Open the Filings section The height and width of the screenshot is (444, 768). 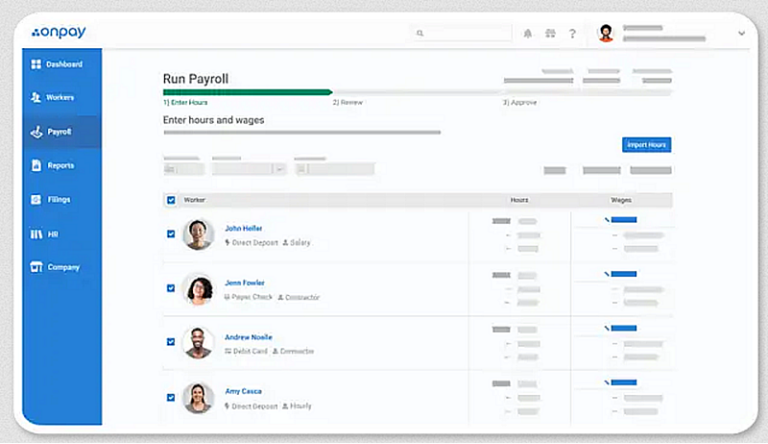[x=62, y=199]
